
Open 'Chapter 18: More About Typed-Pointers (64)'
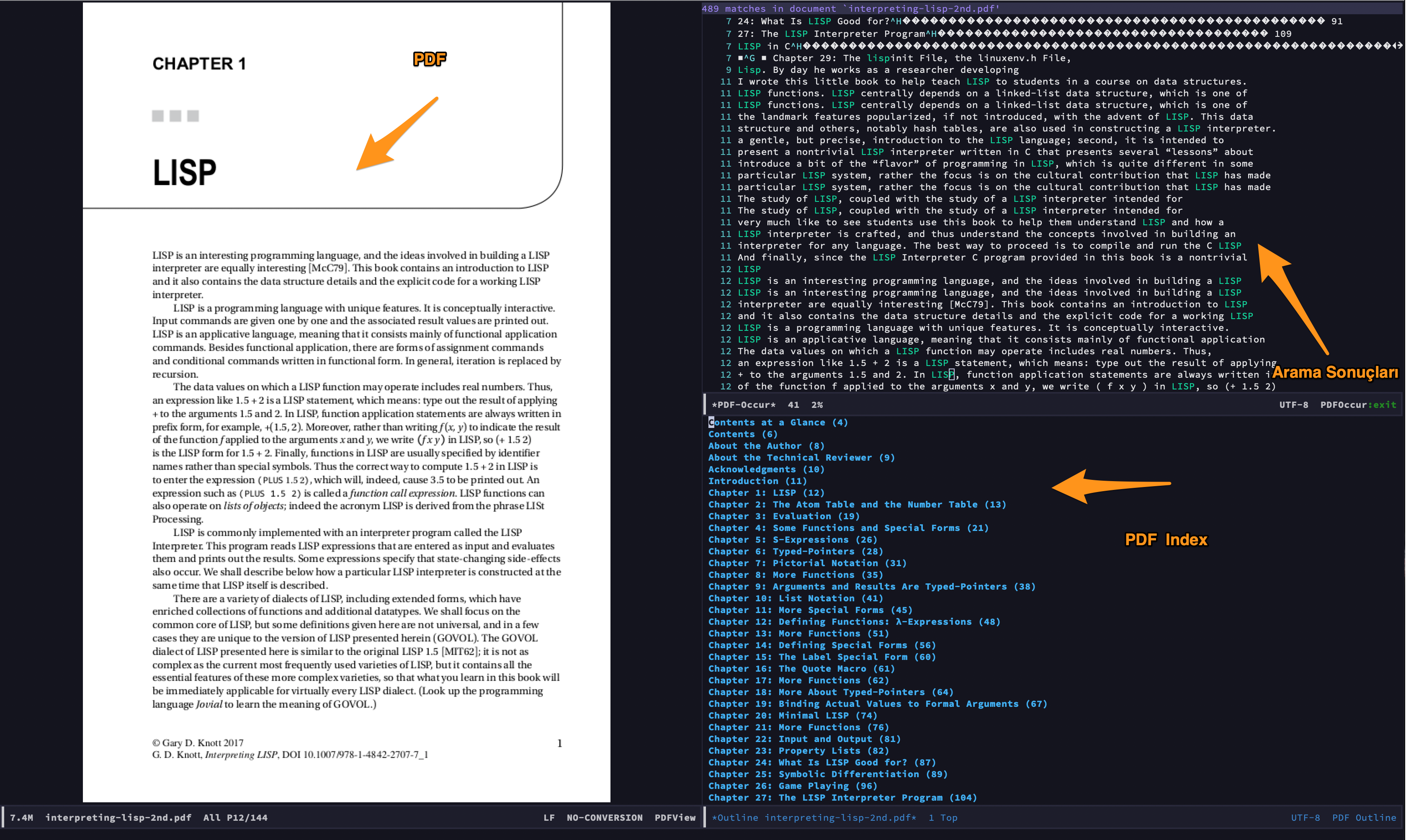pos(831,692)
